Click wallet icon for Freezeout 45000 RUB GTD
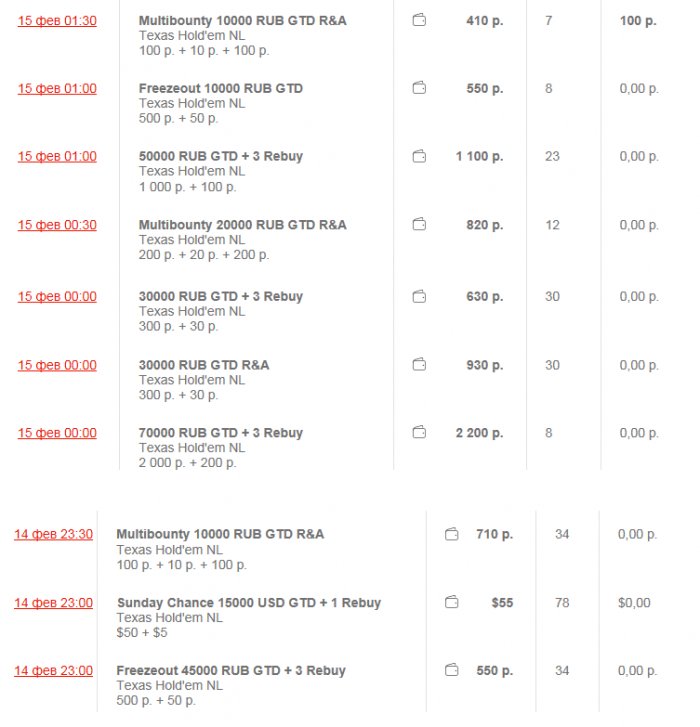 click(x=452, y=670)
